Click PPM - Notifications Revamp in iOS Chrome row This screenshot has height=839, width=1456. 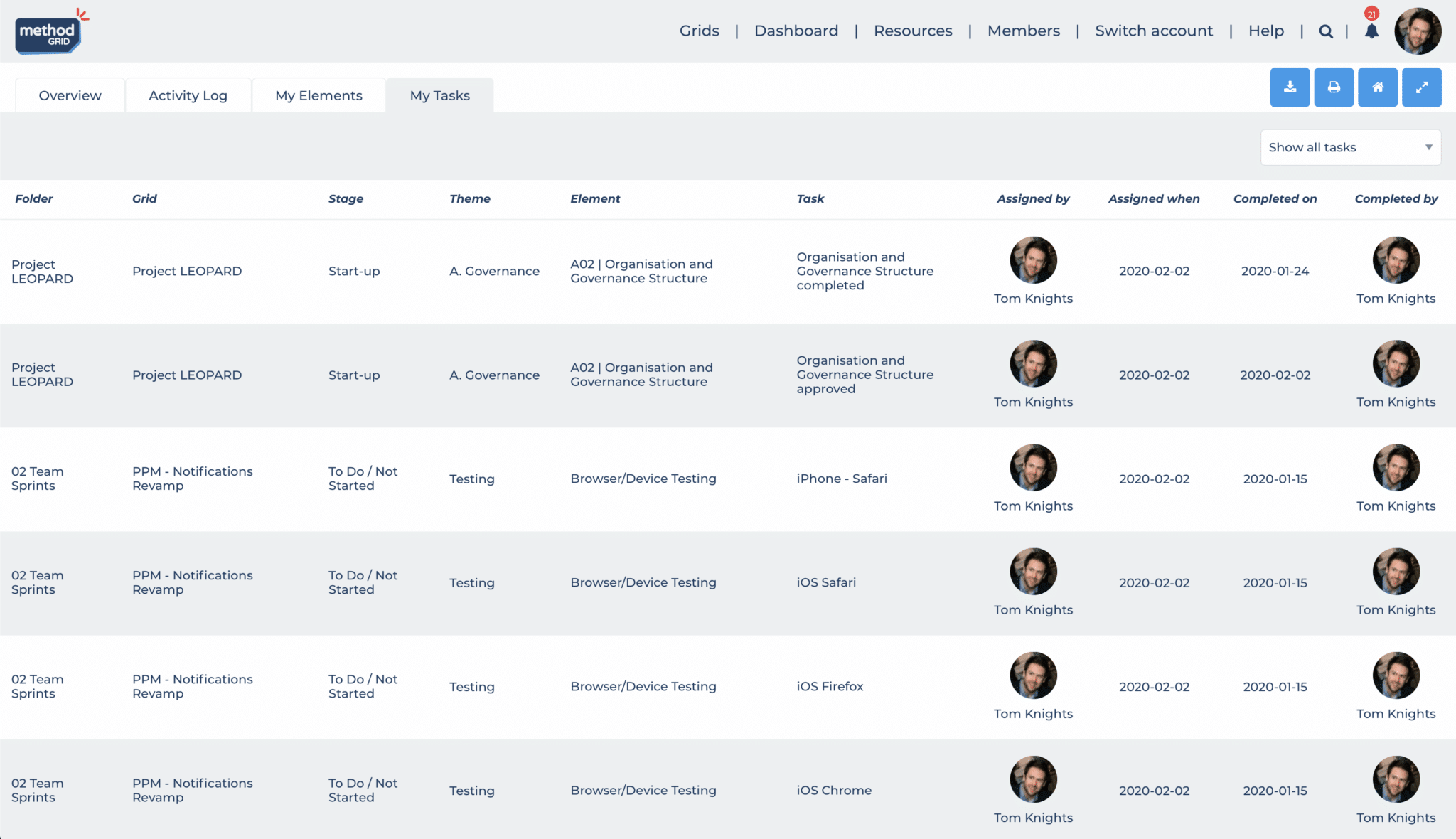pos(193,790)
